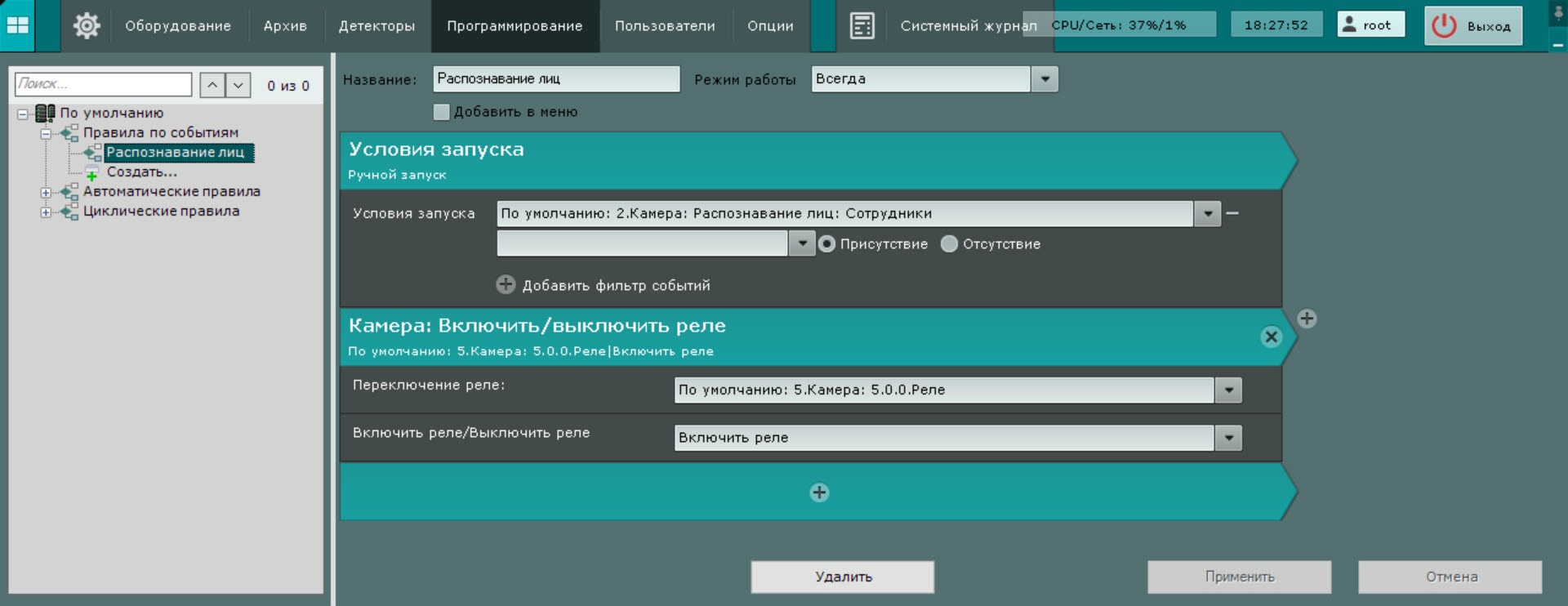This screenshot has width=1568, height=606.
Task: Remove the relay action with the X icon
Action: (x=1271, y=336)
